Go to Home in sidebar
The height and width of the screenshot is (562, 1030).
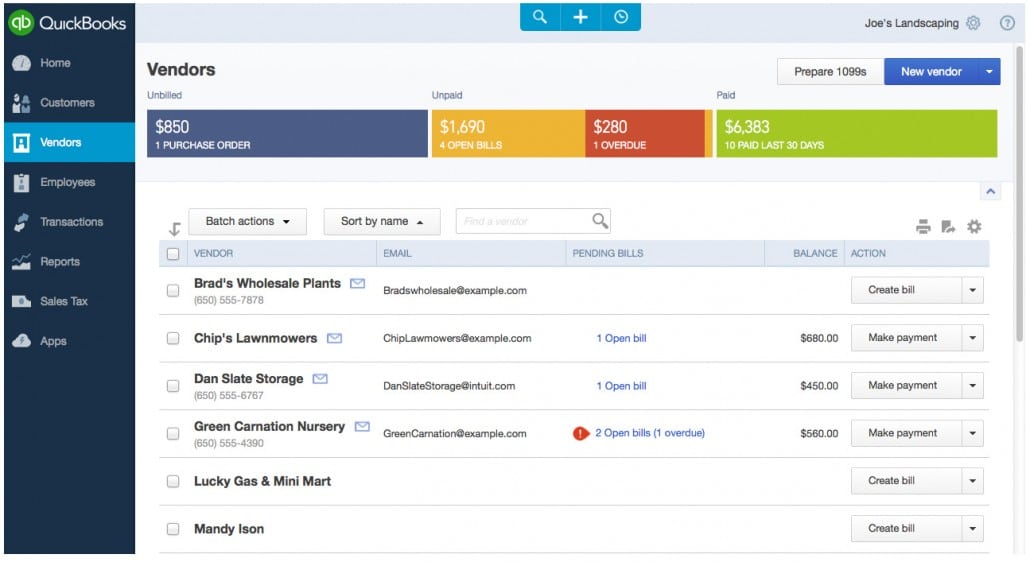point(69,63)
